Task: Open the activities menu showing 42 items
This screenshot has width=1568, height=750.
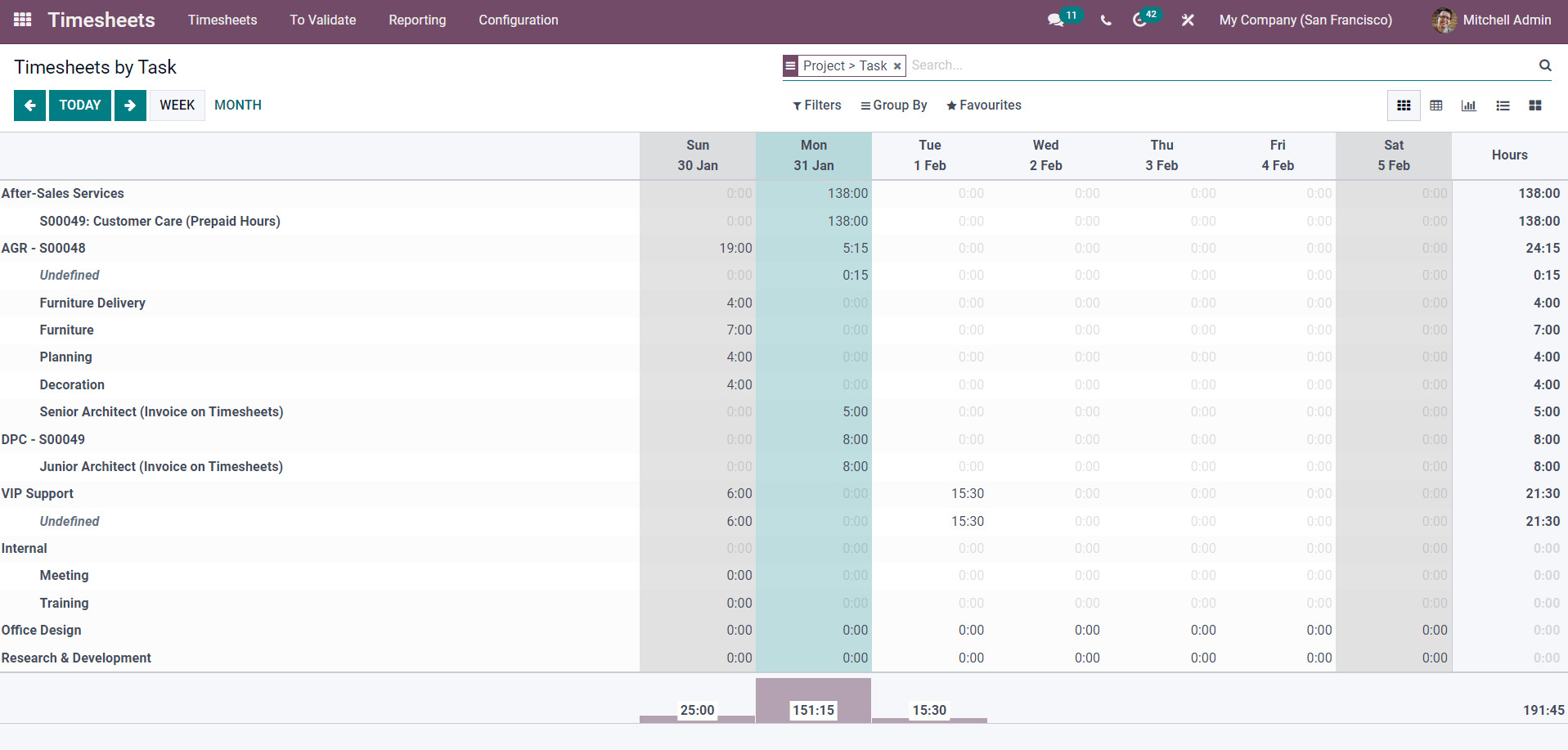Action: 1140,20
